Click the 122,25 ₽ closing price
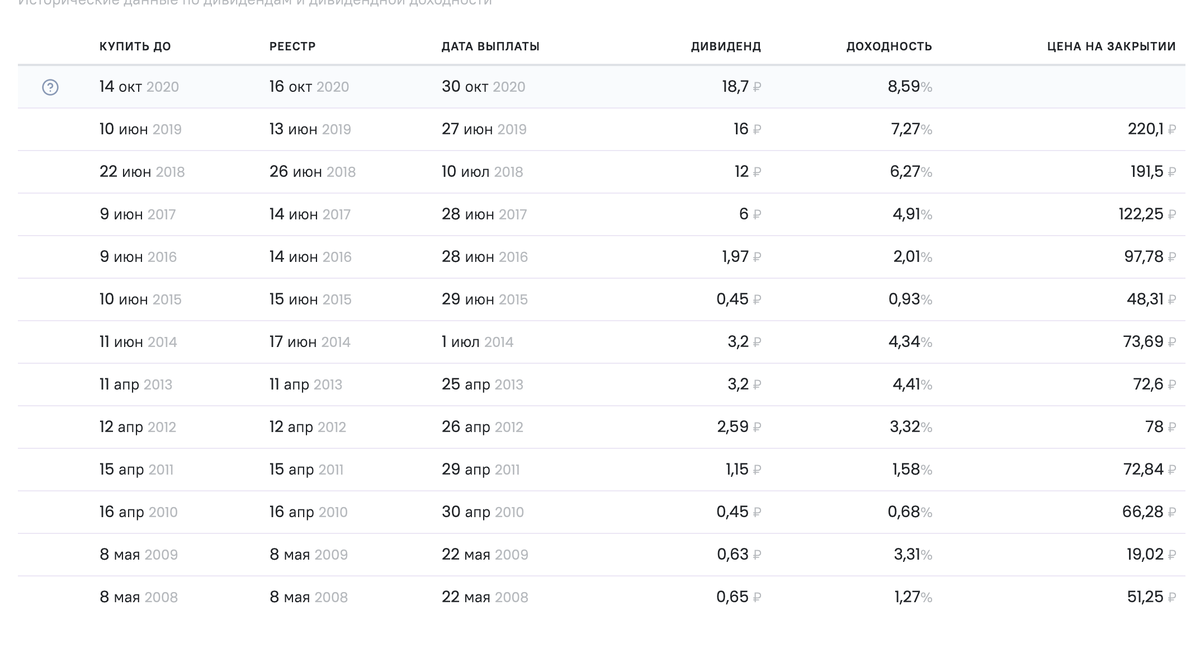The height and width of the screenshot is (647, 1200). [1146, 214]
